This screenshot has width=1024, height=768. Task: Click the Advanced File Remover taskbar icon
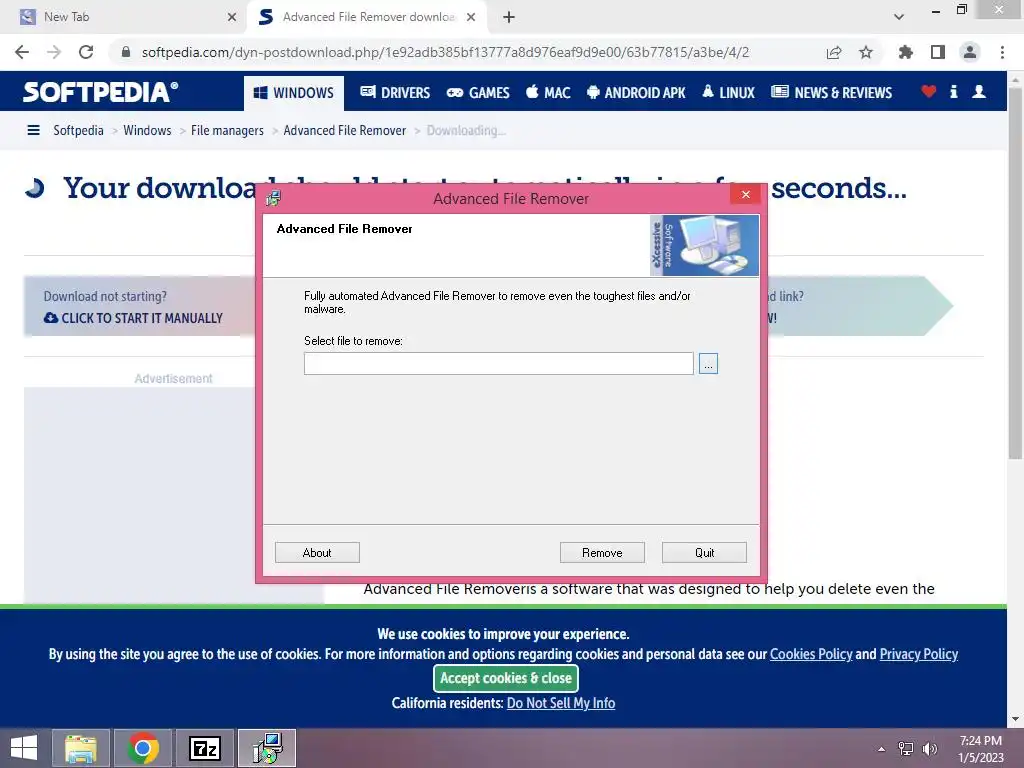pyautogui.click(x=267, y=748)
